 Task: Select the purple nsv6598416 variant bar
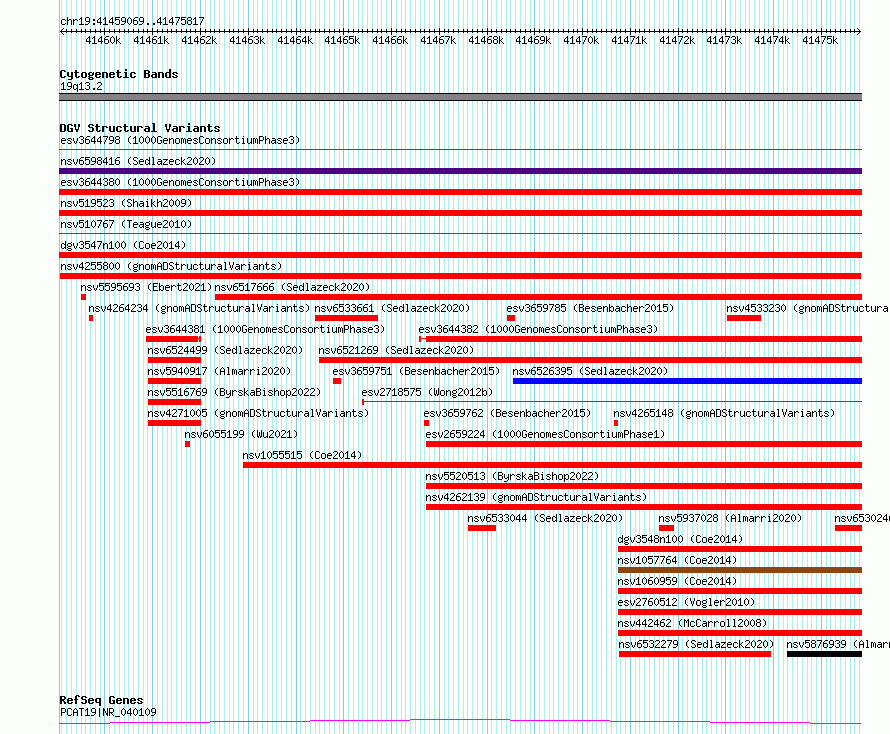point(460,171)
